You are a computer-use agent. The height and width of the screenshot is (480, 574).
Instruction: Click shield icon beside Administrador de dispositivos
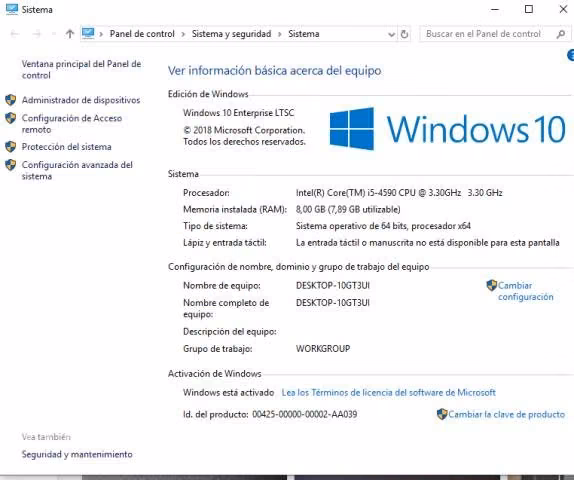coord(11,100)
